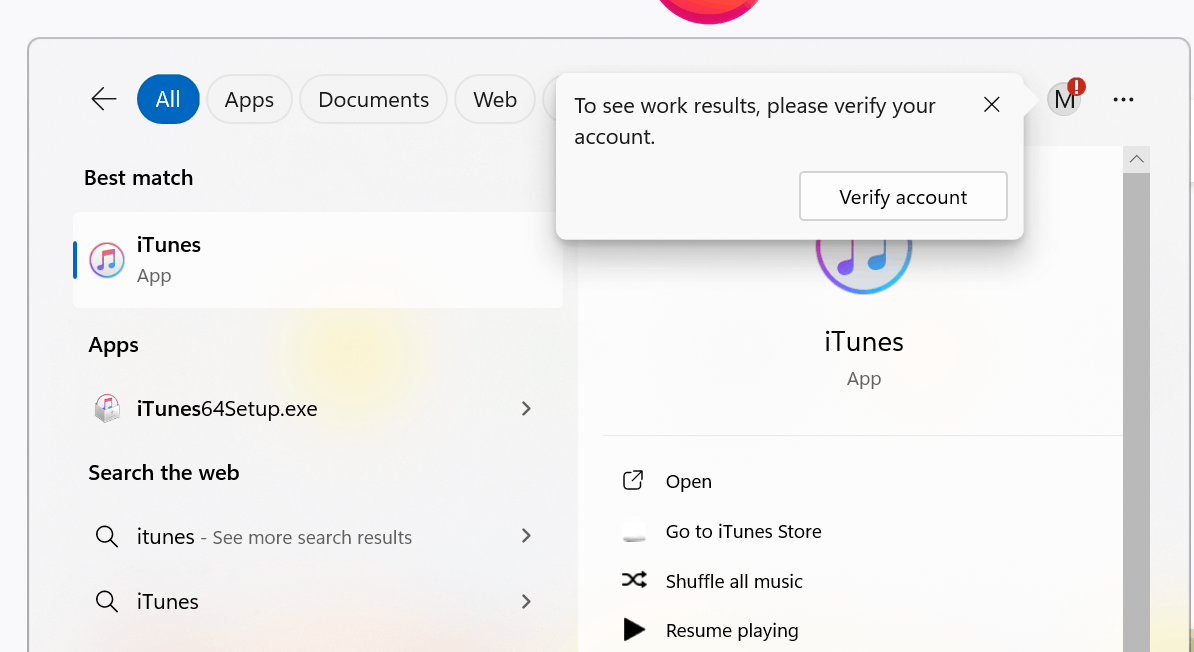Viewport: 1194px width, 652px height.
Task: Open iTunes best match result
Action: tap(318, 260)
